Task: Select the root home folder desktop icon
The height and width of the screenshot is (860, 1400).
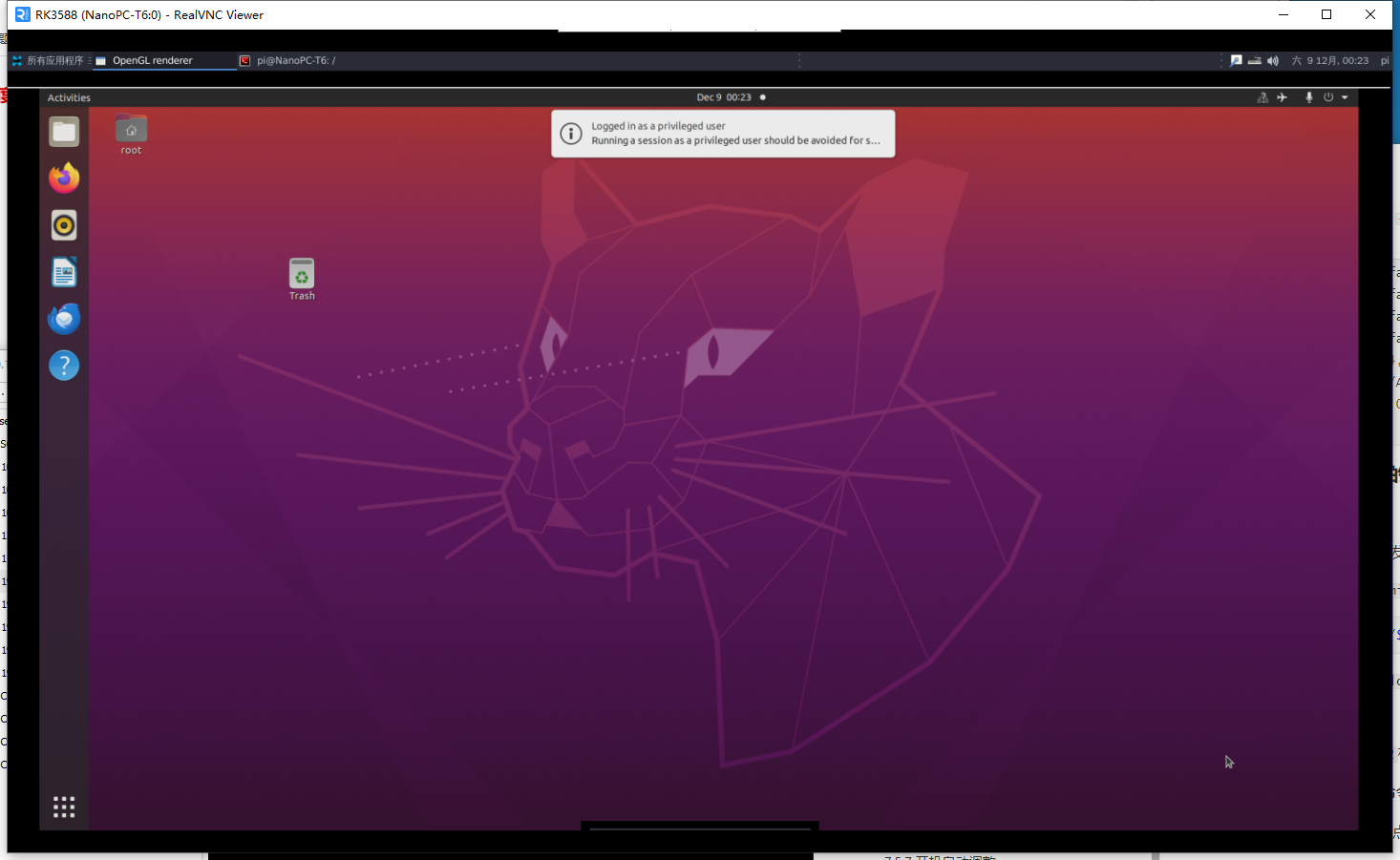Action: click(131, 135)
